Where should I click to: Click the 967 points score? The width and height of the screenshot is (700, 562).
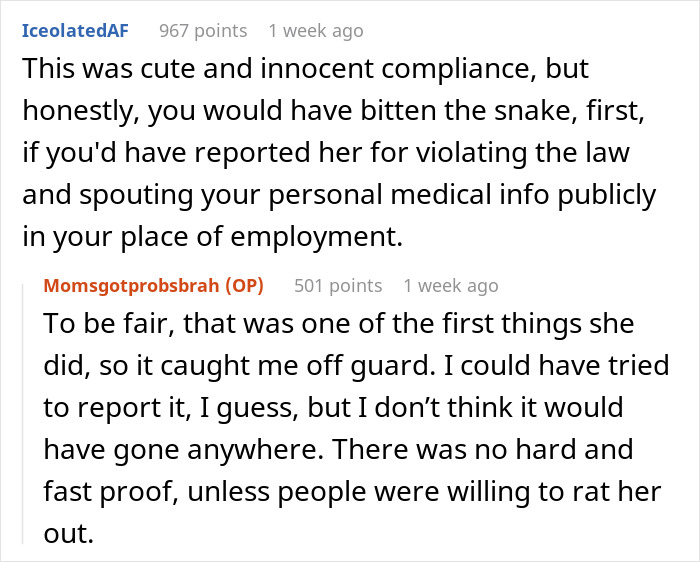click(203, 31)
